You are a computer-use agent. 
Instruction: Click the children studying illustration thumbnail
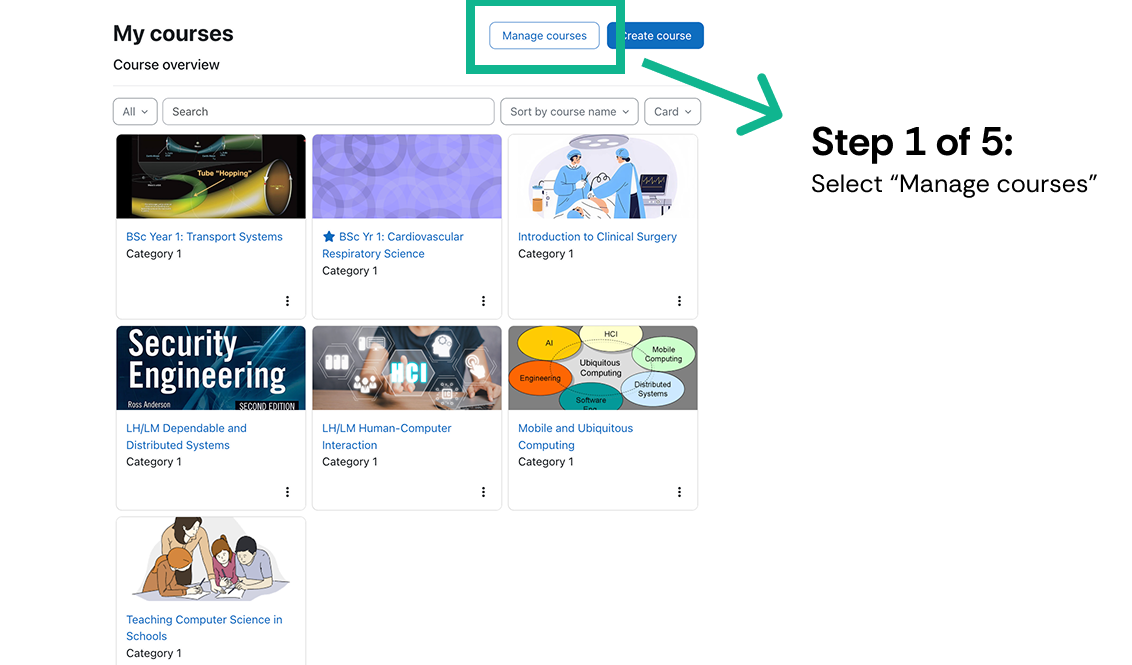(x=211, y=559)
